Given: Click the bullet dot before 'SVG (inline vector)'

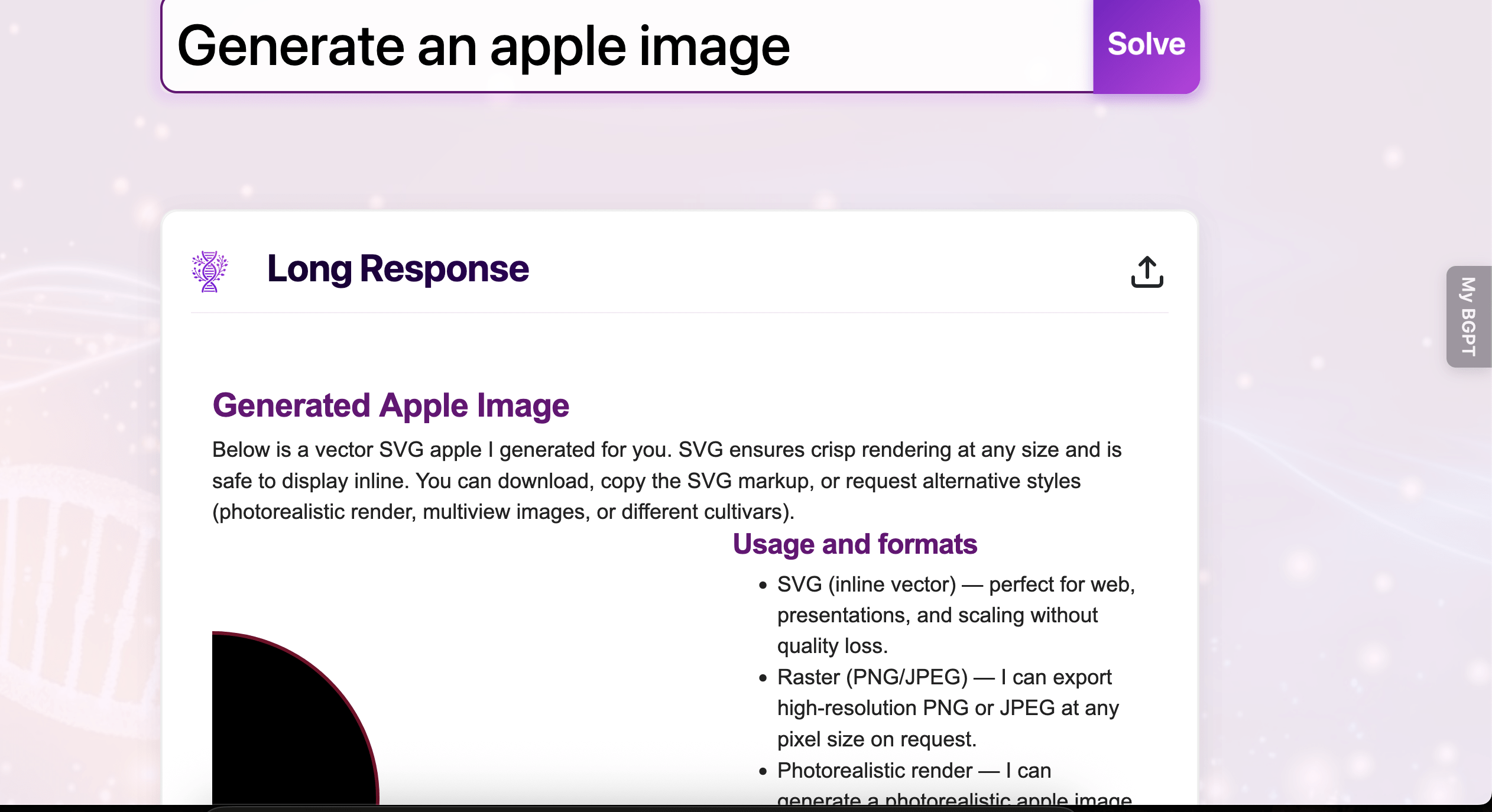Looking at the screenshot, I should point(763,586).
